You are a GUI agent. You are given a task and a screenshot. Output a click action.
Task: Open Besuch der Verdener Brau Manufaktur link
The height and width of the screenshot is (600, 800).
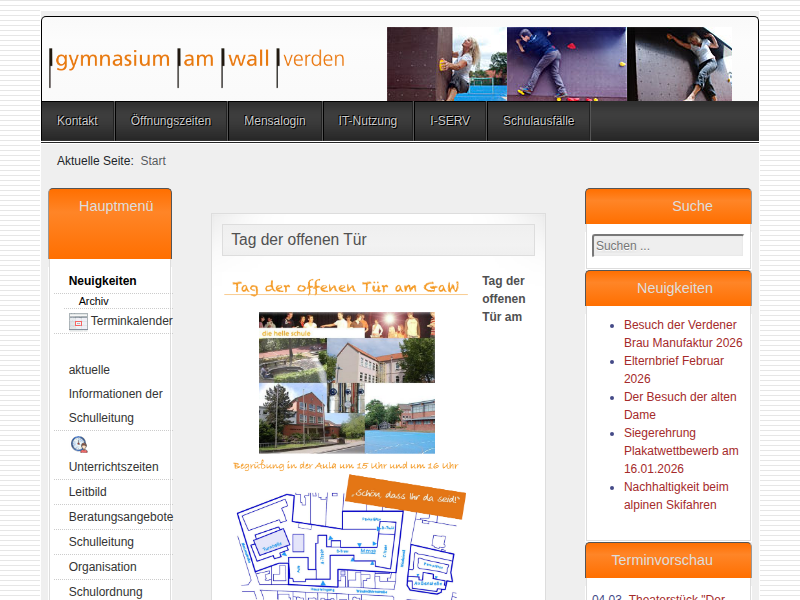[x=682, y=334]
